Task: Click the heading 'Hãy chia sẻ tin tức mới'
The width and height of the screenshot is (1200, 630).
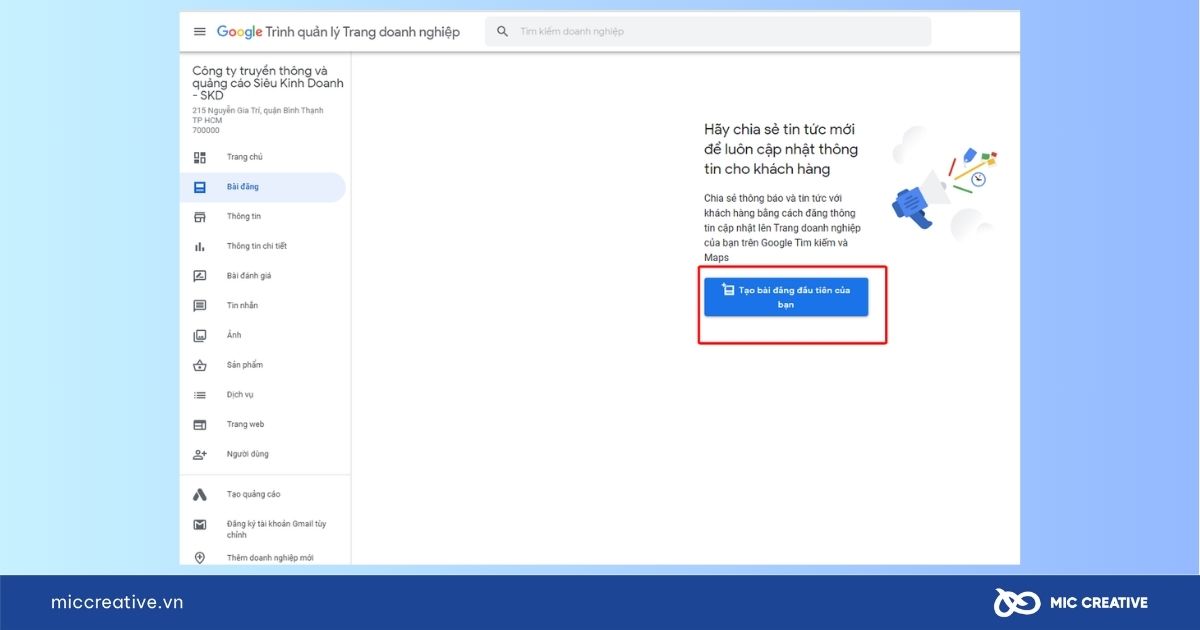Action: pyautogui.click(x=780, y=129)
